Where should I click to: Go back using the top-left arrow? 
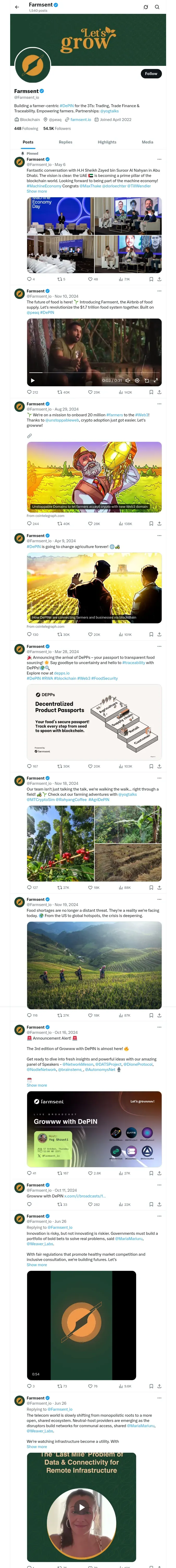point(17,7)
